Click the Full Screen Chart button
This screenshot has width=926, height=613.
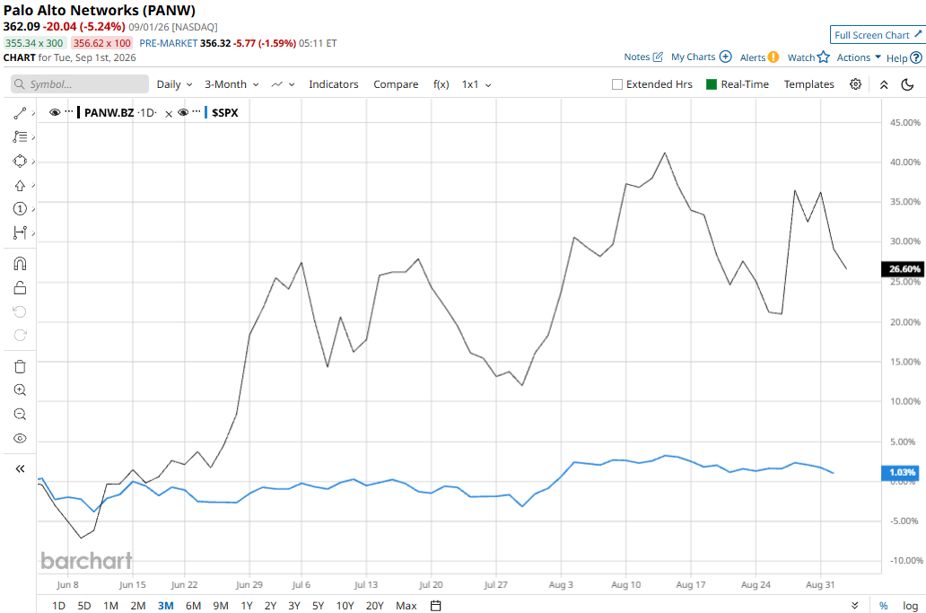tap(878, 35)
